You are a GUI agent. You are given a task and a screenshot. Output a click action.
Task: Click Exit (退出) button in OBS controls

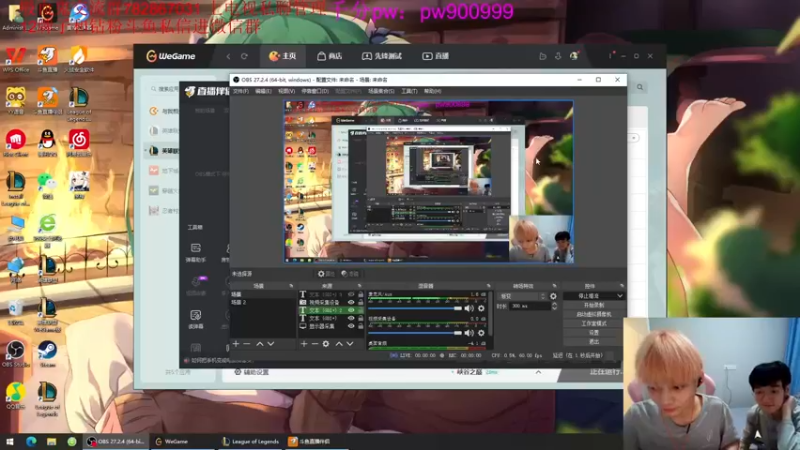coord(593,342)
